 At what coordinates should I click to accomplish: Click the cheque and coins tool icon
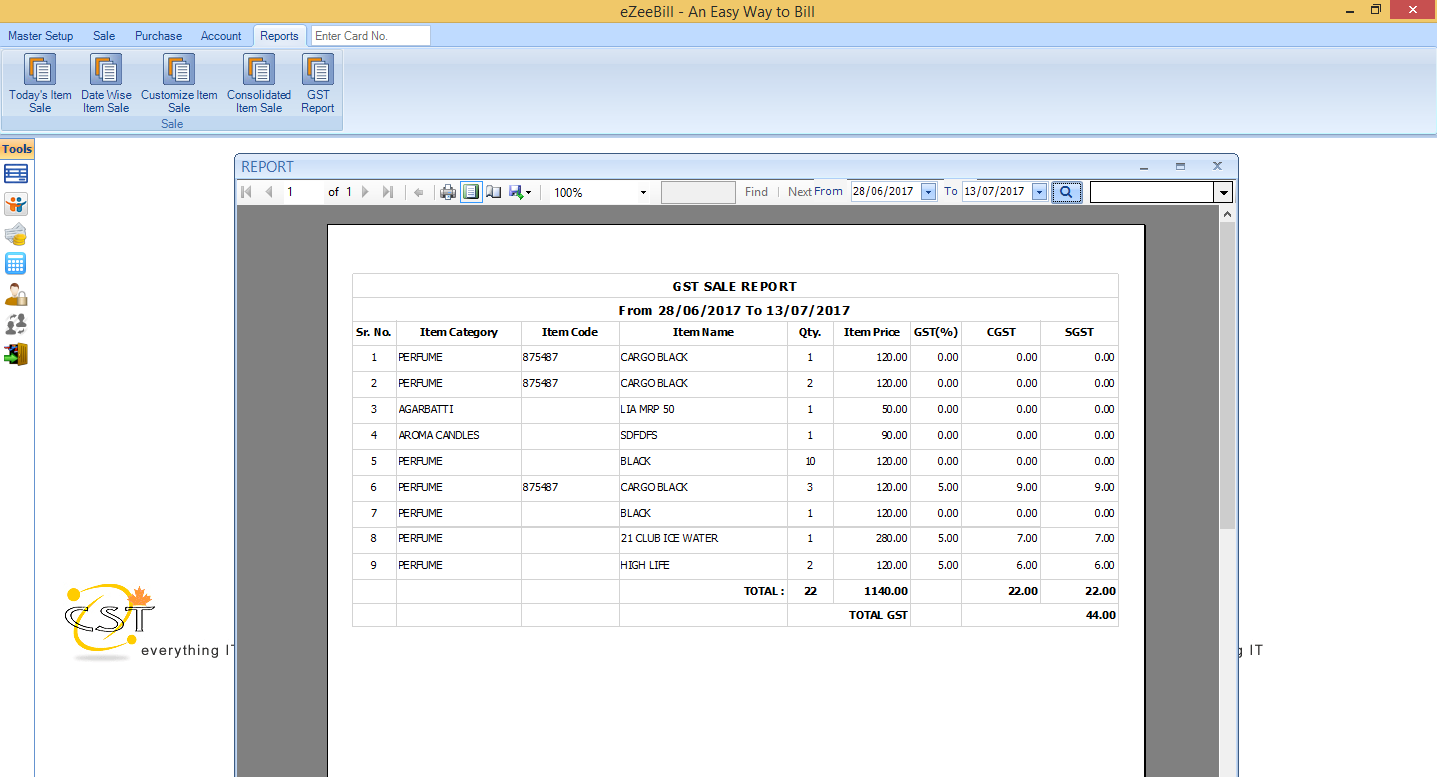tap(16, 234)
